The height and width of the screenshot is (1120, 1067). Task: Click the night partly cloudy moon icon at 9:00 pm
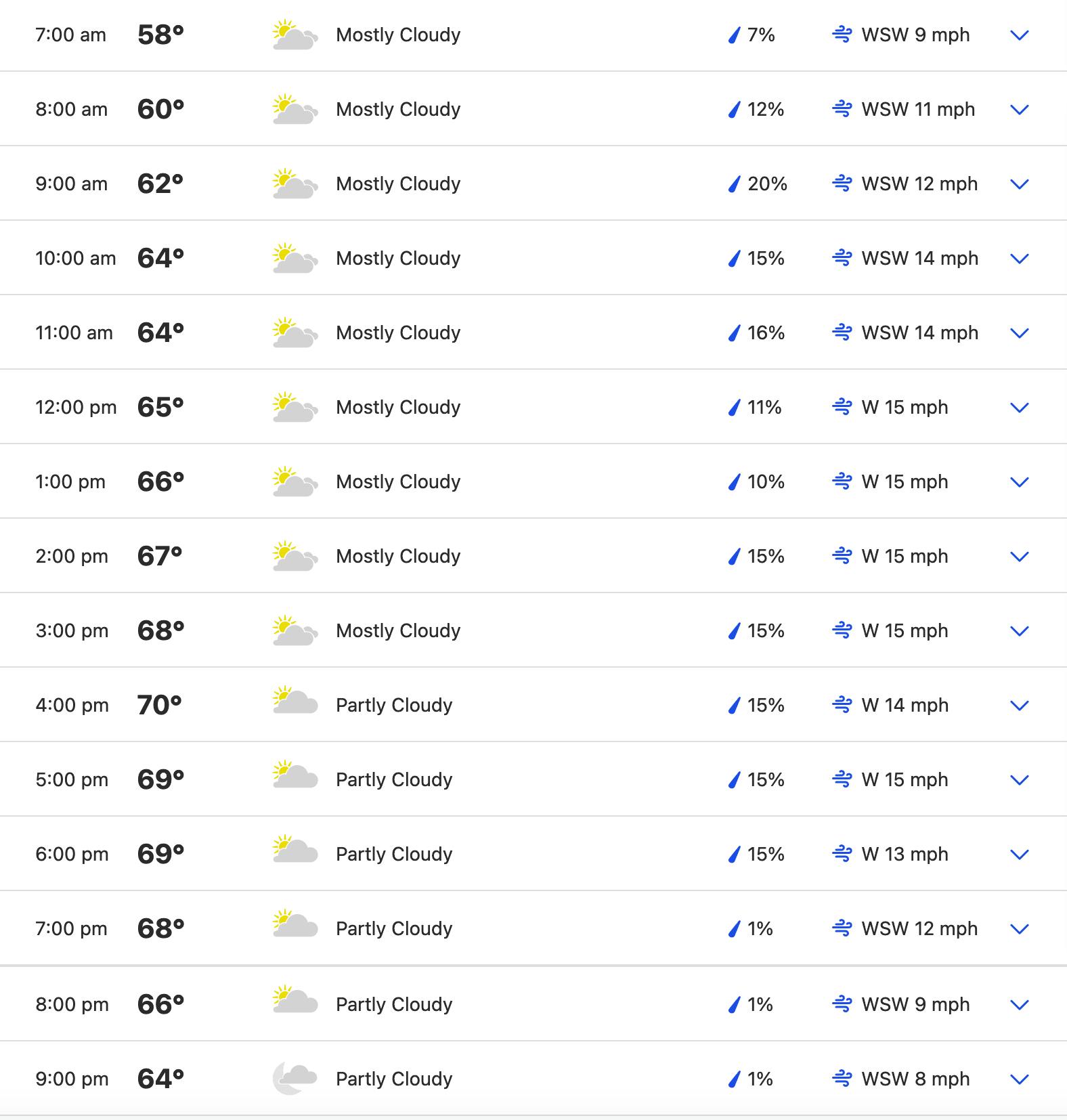click(x=295, y=1079)
